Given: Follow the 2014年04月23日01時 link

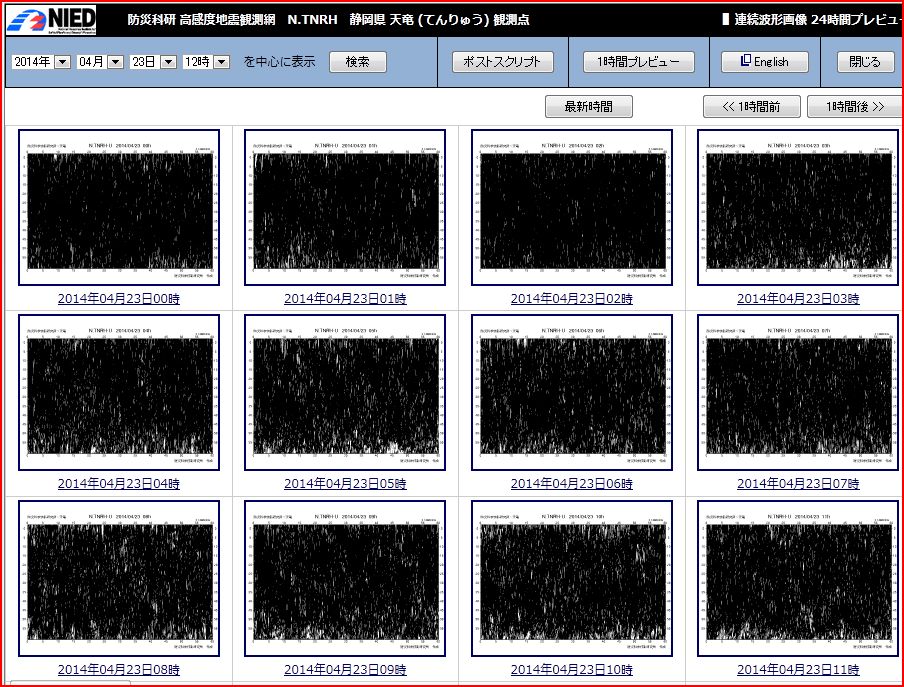Looking at the screenshot, I should [x=345, y=299].
